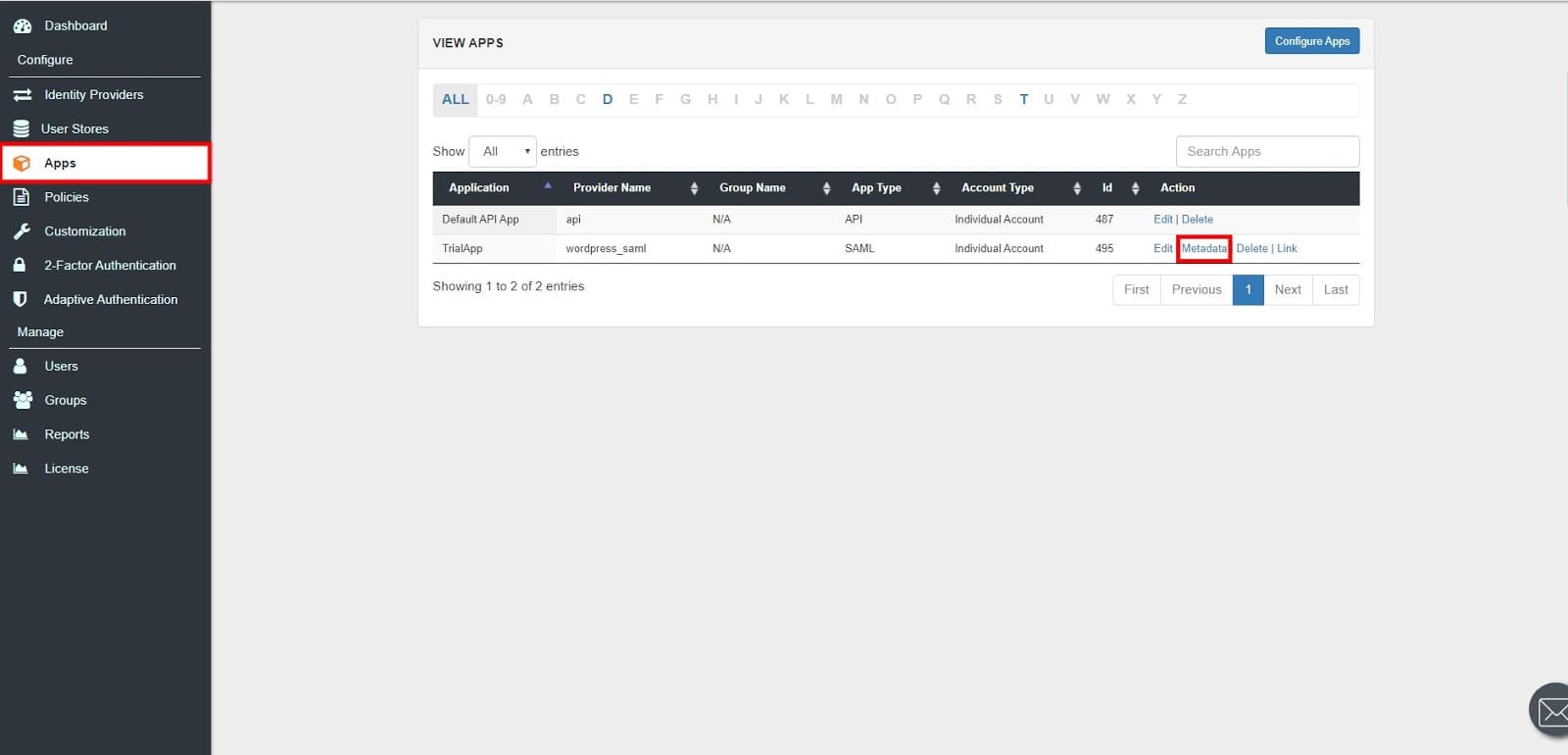The height and width of the screenshot is (755, 1568).
Task: Open Dashboard in the sidebar
Action: 75,25
